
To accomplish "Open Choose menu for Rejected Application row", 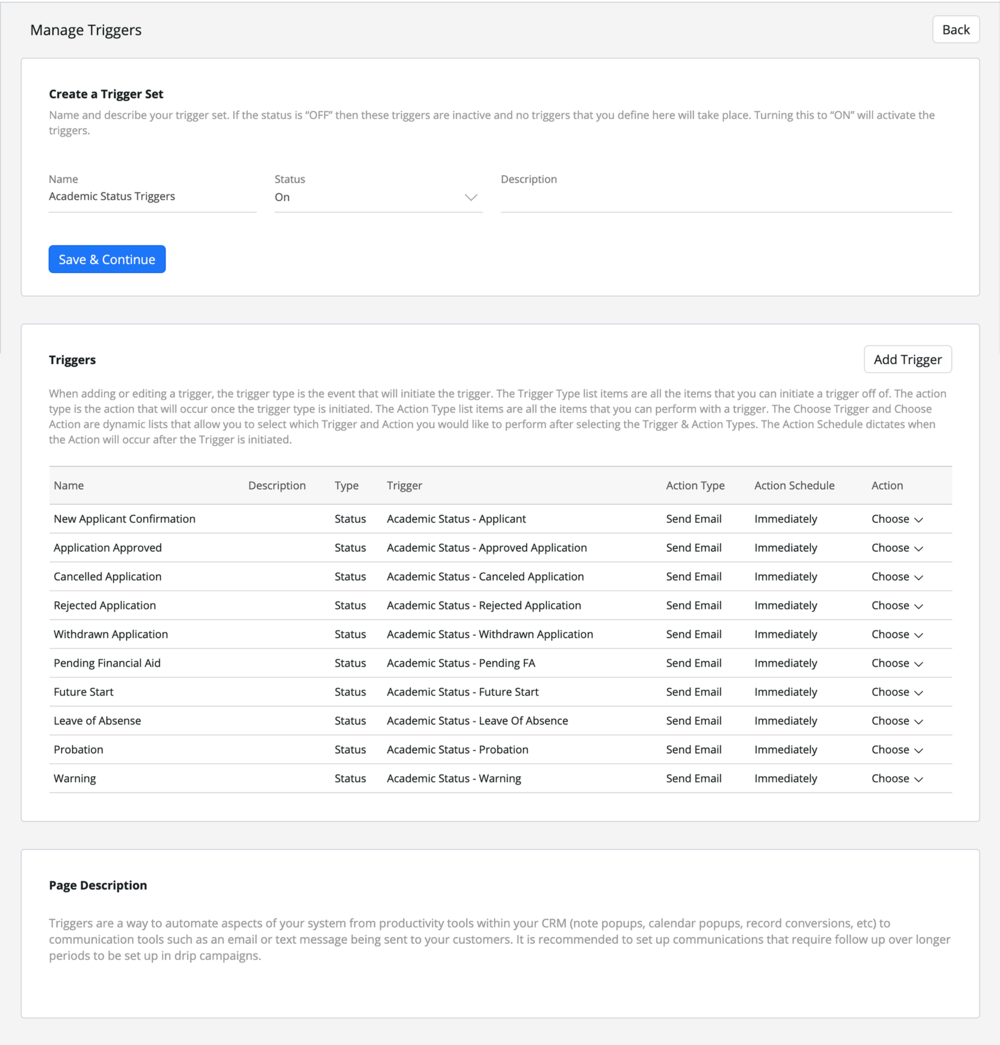I will (x=897, y=605).
